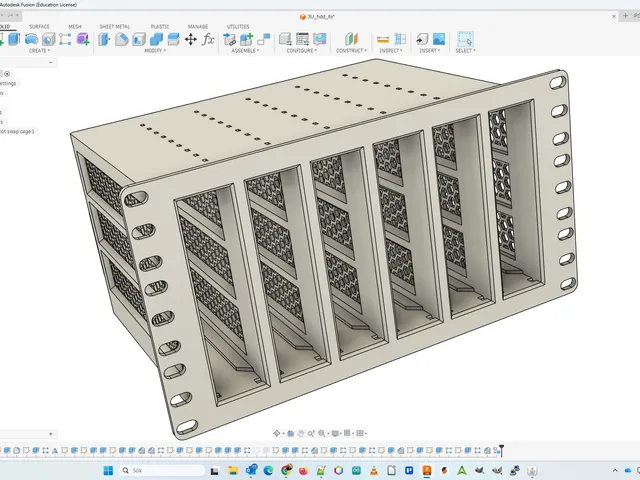Show hidden system tray icons chevron
Screen dimensions: 640x480
pyautogui.click(x=615, y=471)
